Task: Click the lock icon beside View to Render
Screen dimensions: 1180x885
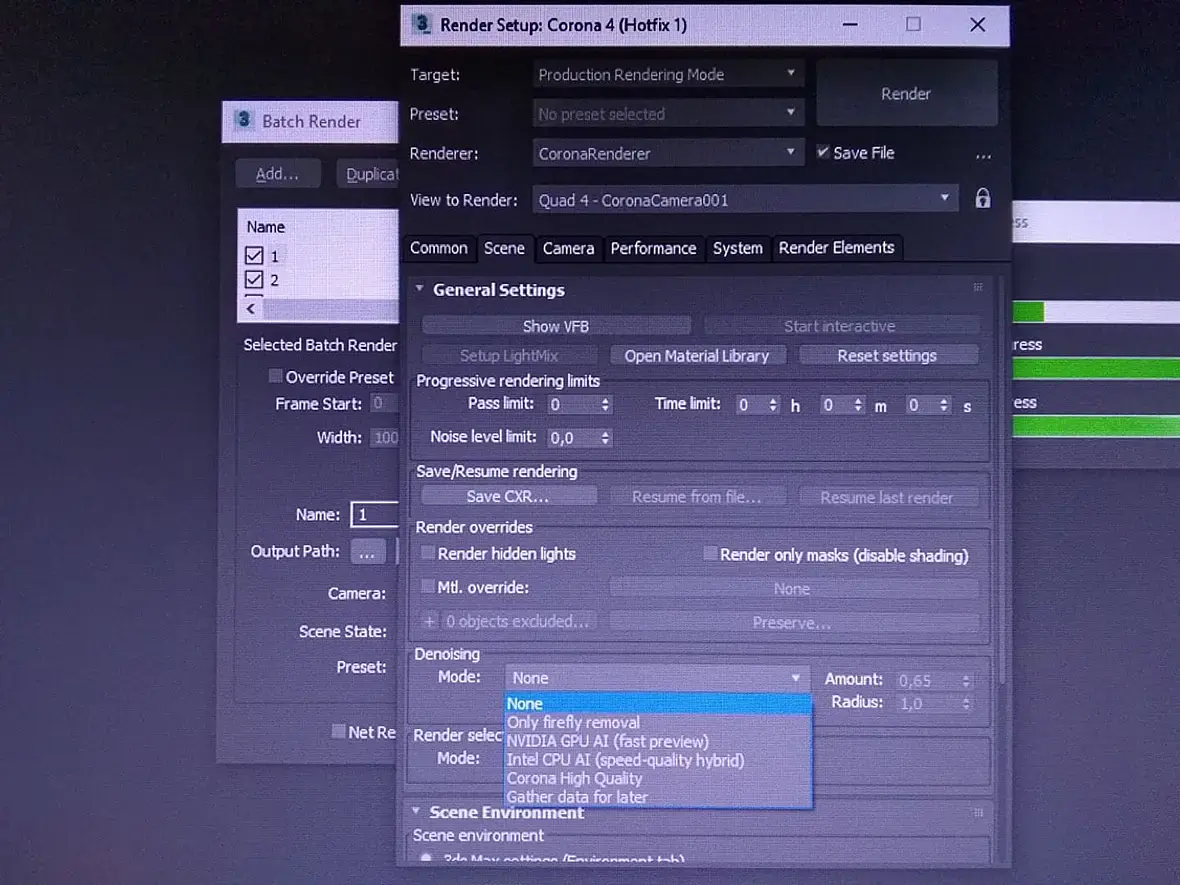Action: [x=982, y=199]
